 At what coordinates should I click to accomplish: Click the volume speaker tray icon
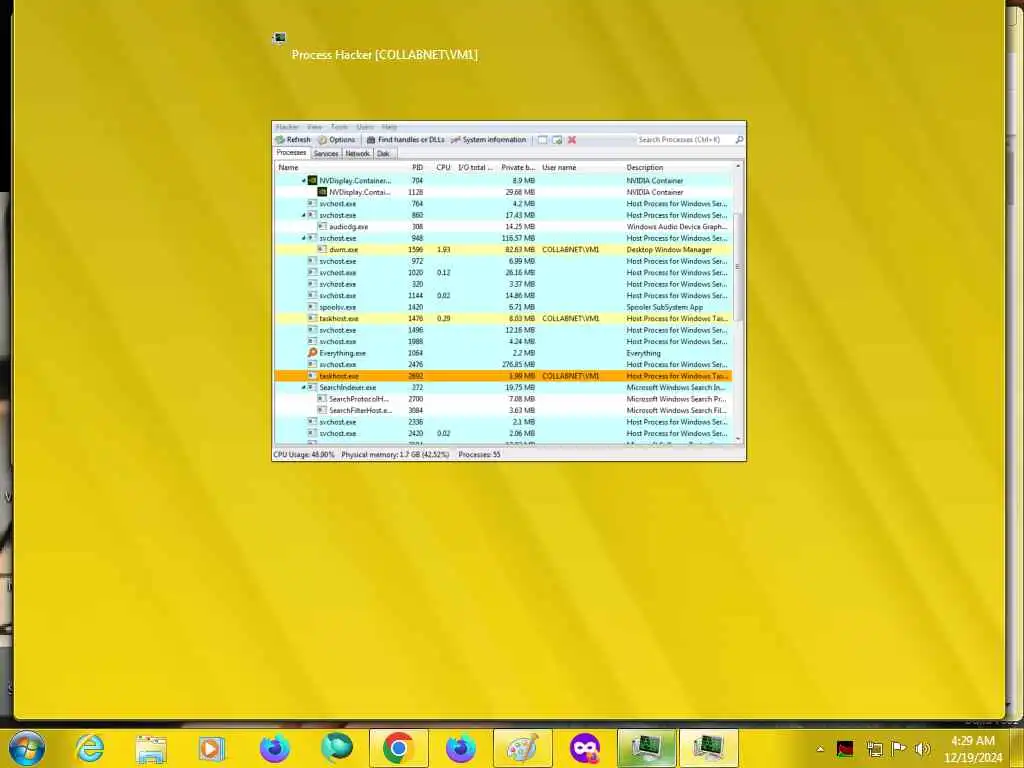tap(922, 748)
